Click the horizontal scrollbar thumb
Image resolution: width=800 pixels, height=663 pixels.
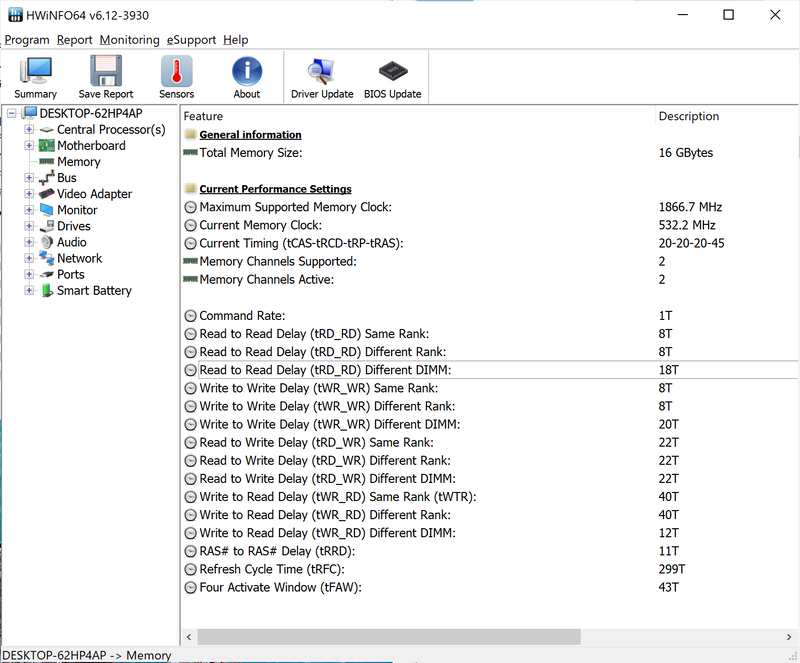[389, 636]
